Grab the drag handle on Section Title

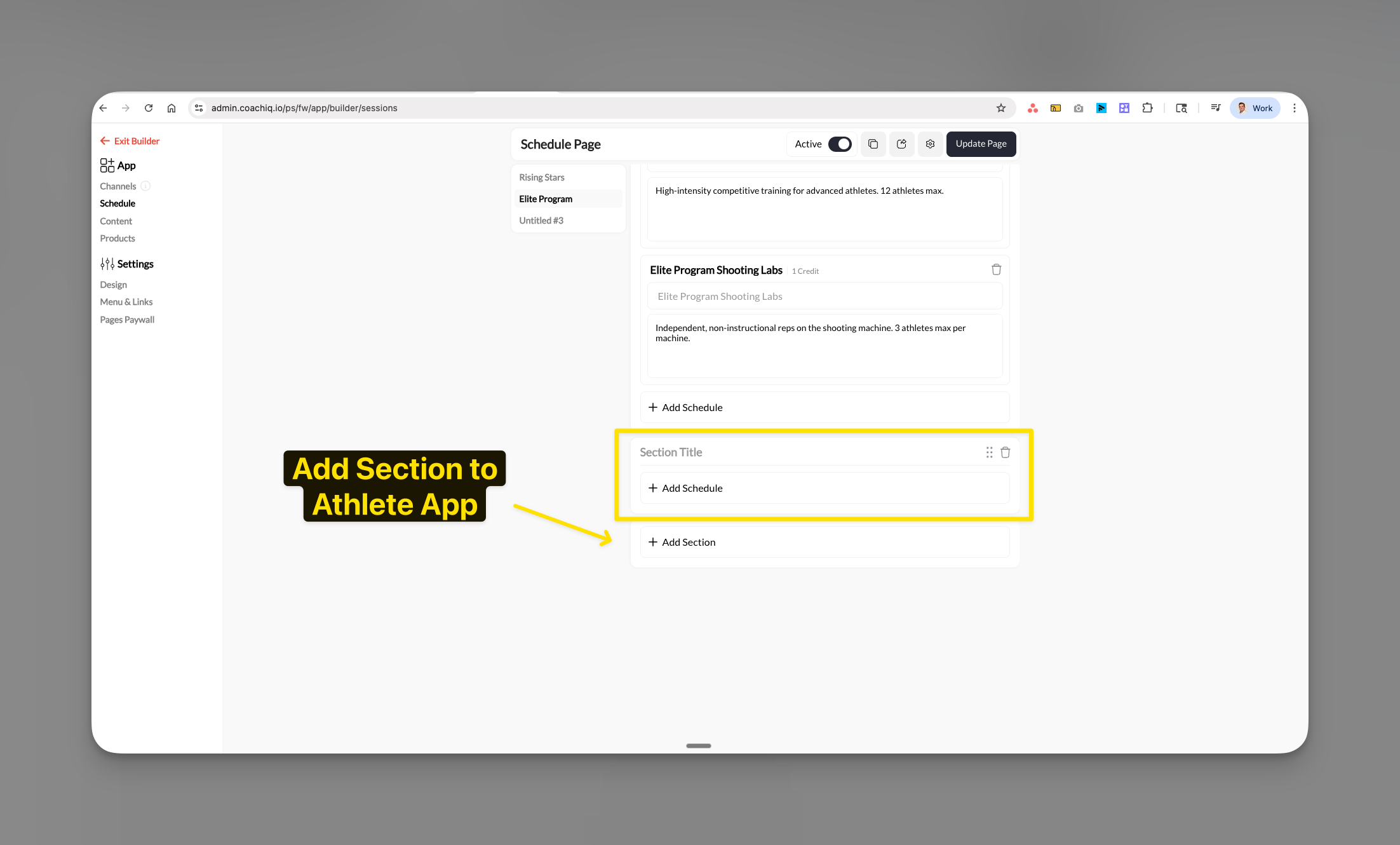[x=989, y=452]
